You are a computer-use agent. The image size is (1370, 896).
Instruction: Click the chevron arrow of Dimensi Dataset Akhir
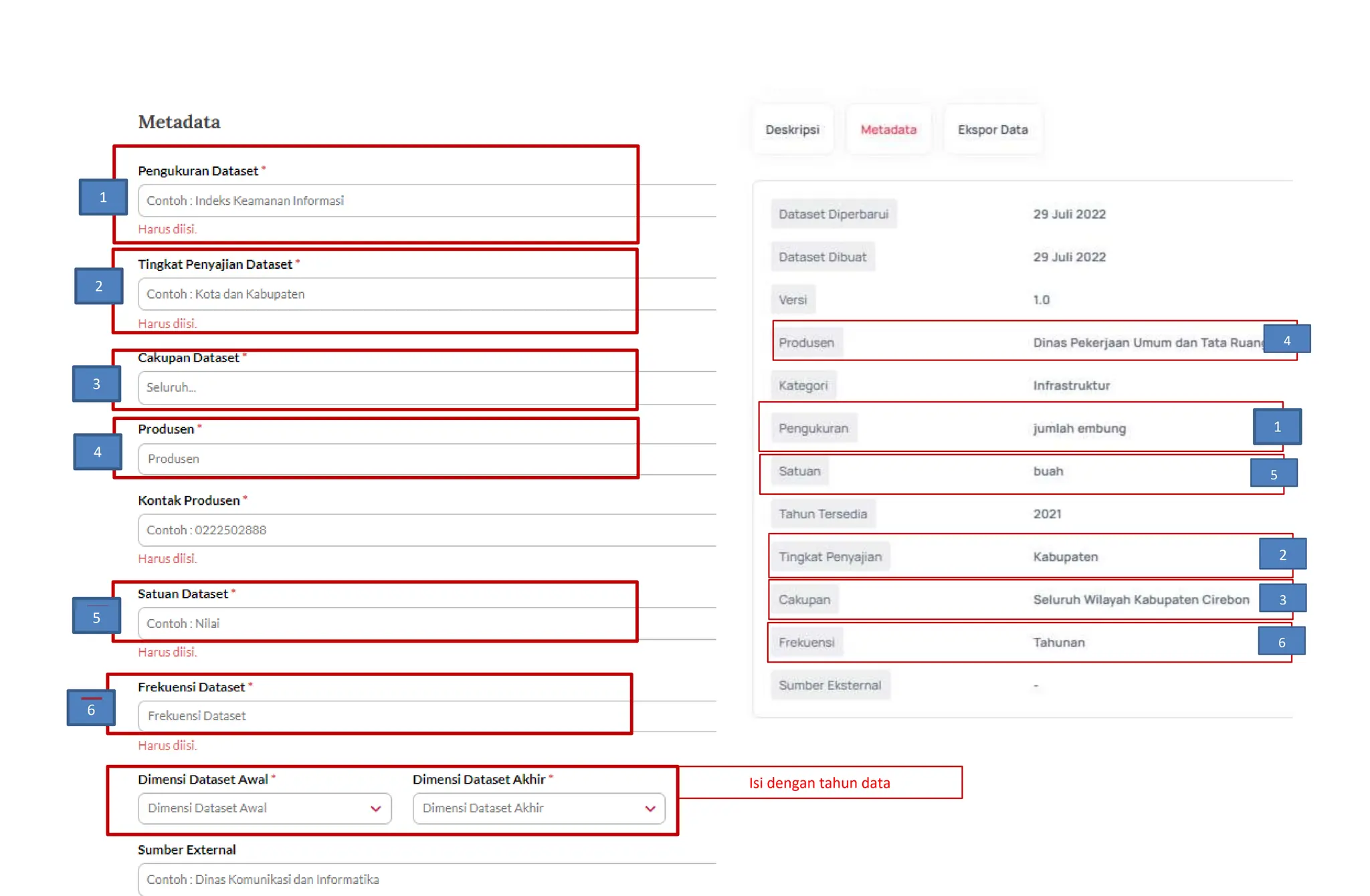tap(650, 808)
